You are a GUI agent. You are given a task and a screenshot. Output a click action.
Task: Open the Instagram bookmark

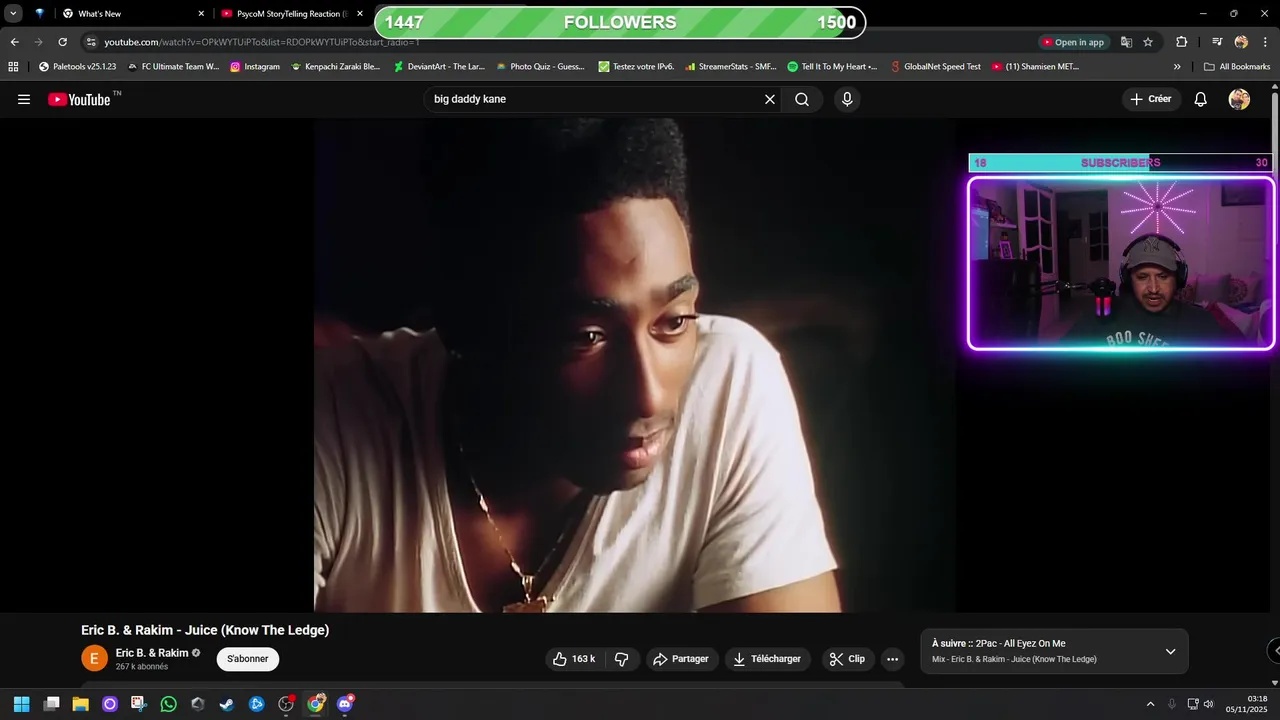coord(255,67)
